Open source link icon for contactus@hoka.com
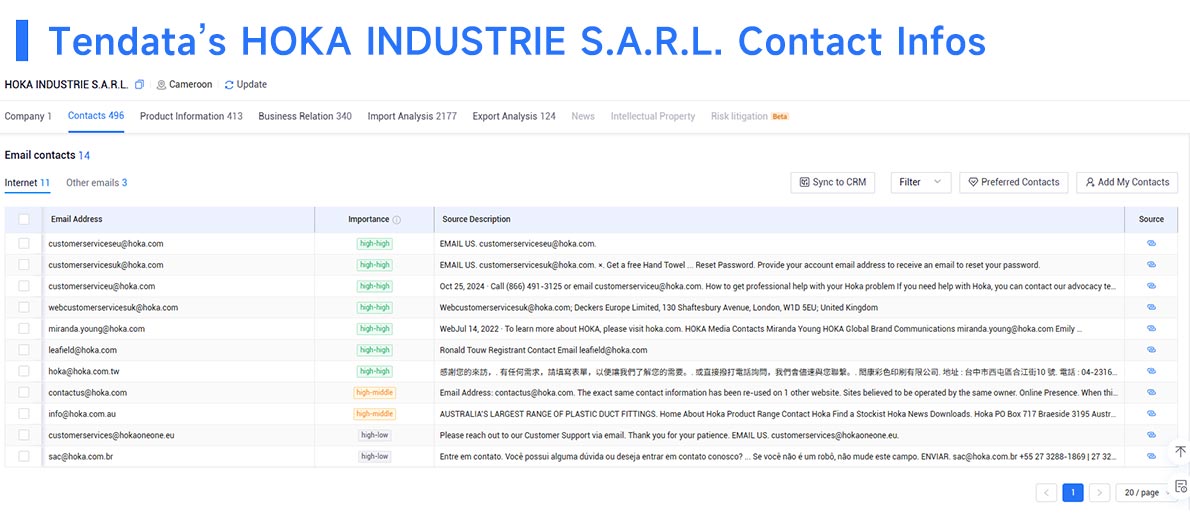 coord(1151,392)
